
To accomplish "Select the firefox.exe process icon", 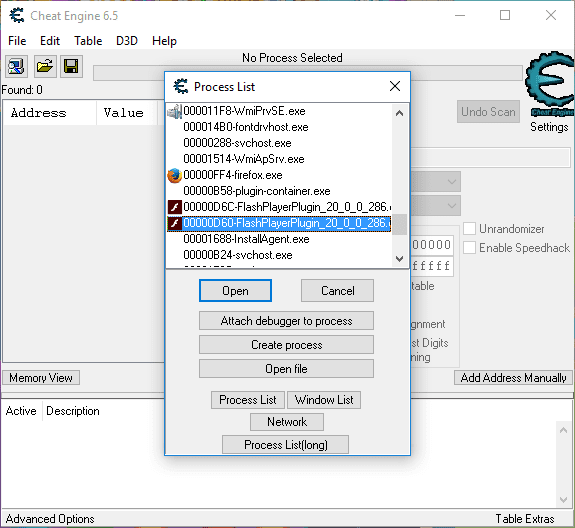I will point(175,175).
